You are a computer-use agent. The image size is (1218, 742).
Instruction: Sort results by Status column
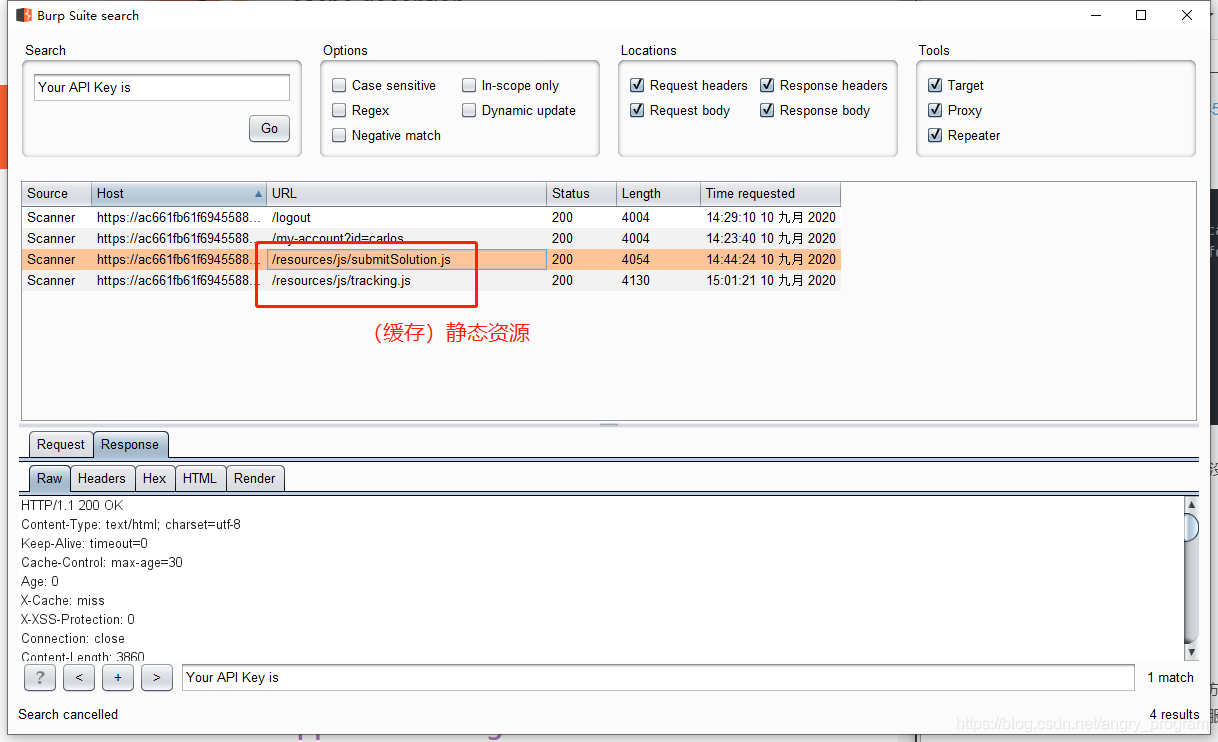coord(582,194)
